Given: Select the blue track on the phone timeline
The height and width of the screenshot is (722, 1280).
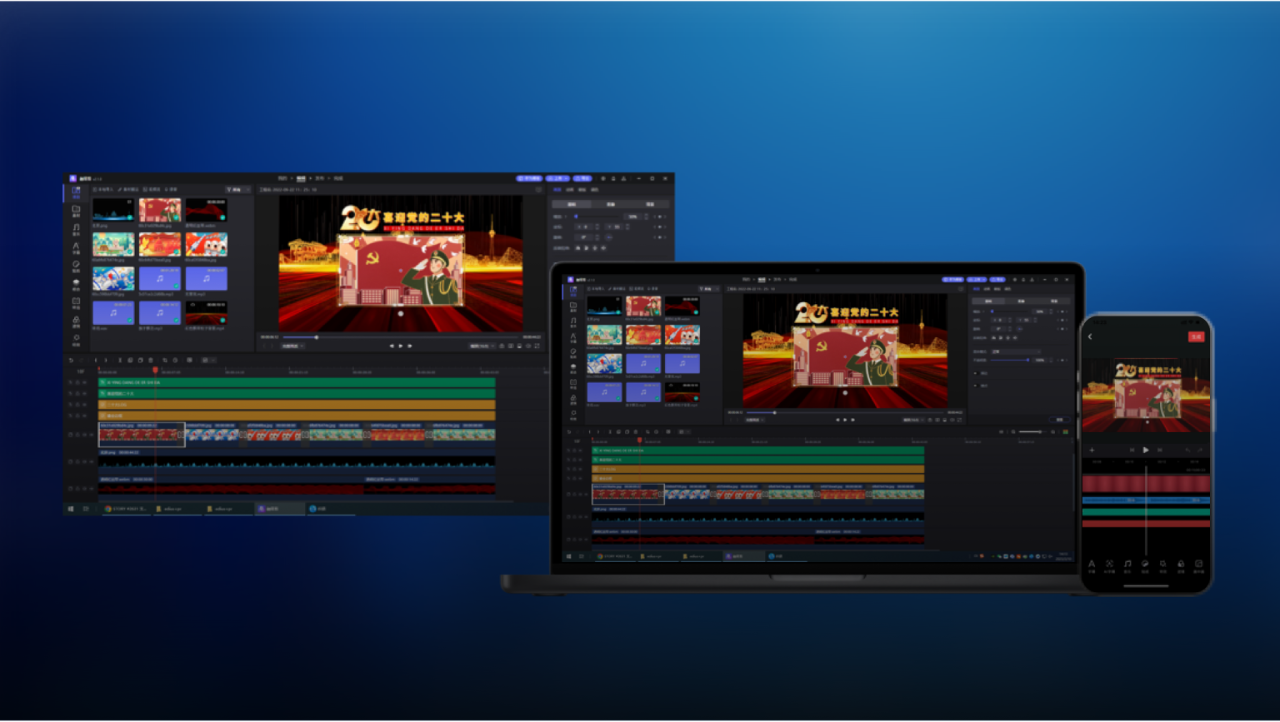Looking at the screenshot, I should pos(1146,500).
